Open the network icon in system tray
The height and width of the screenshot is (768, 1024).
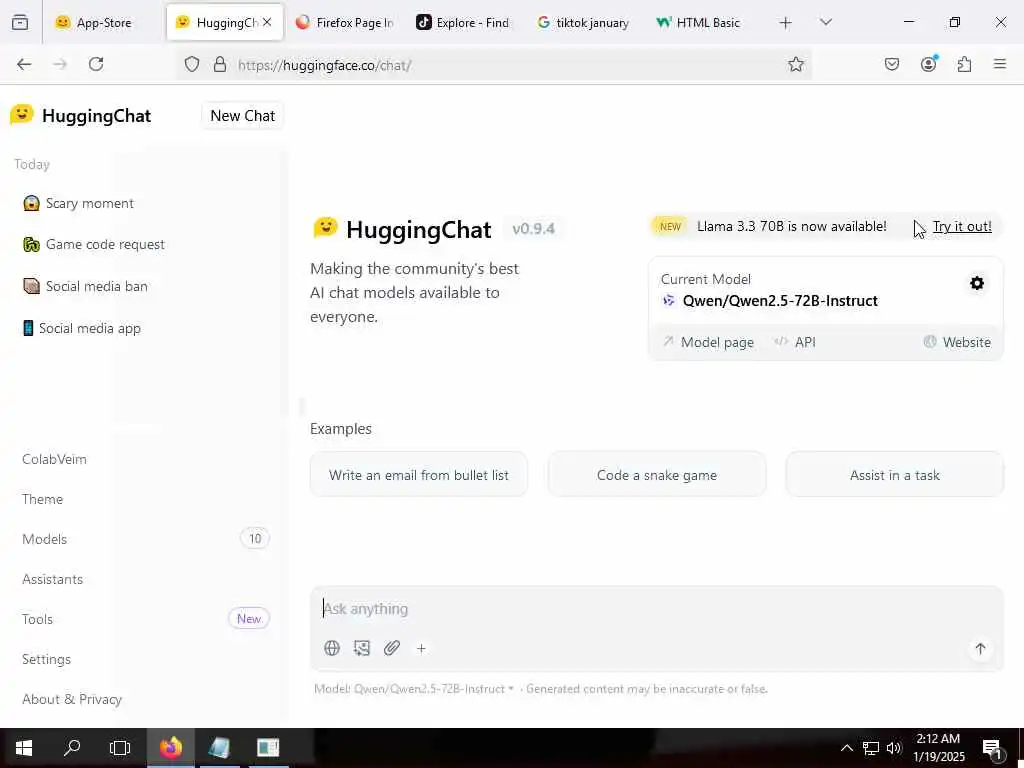871,748
